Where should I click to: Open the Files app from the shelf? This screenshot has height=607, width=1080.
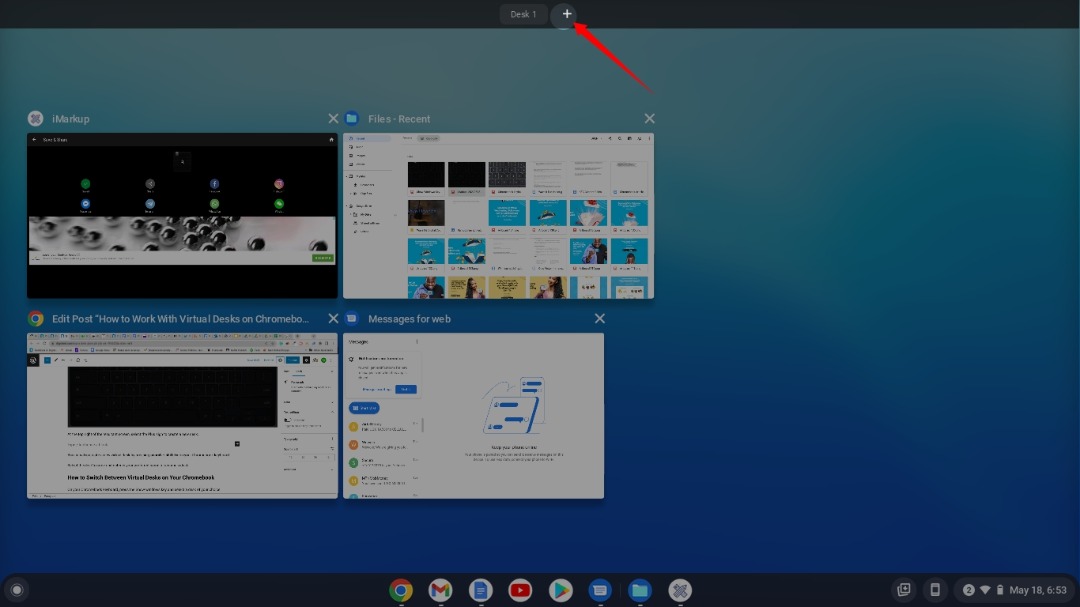pyautogui.click(x=640, y=590)
